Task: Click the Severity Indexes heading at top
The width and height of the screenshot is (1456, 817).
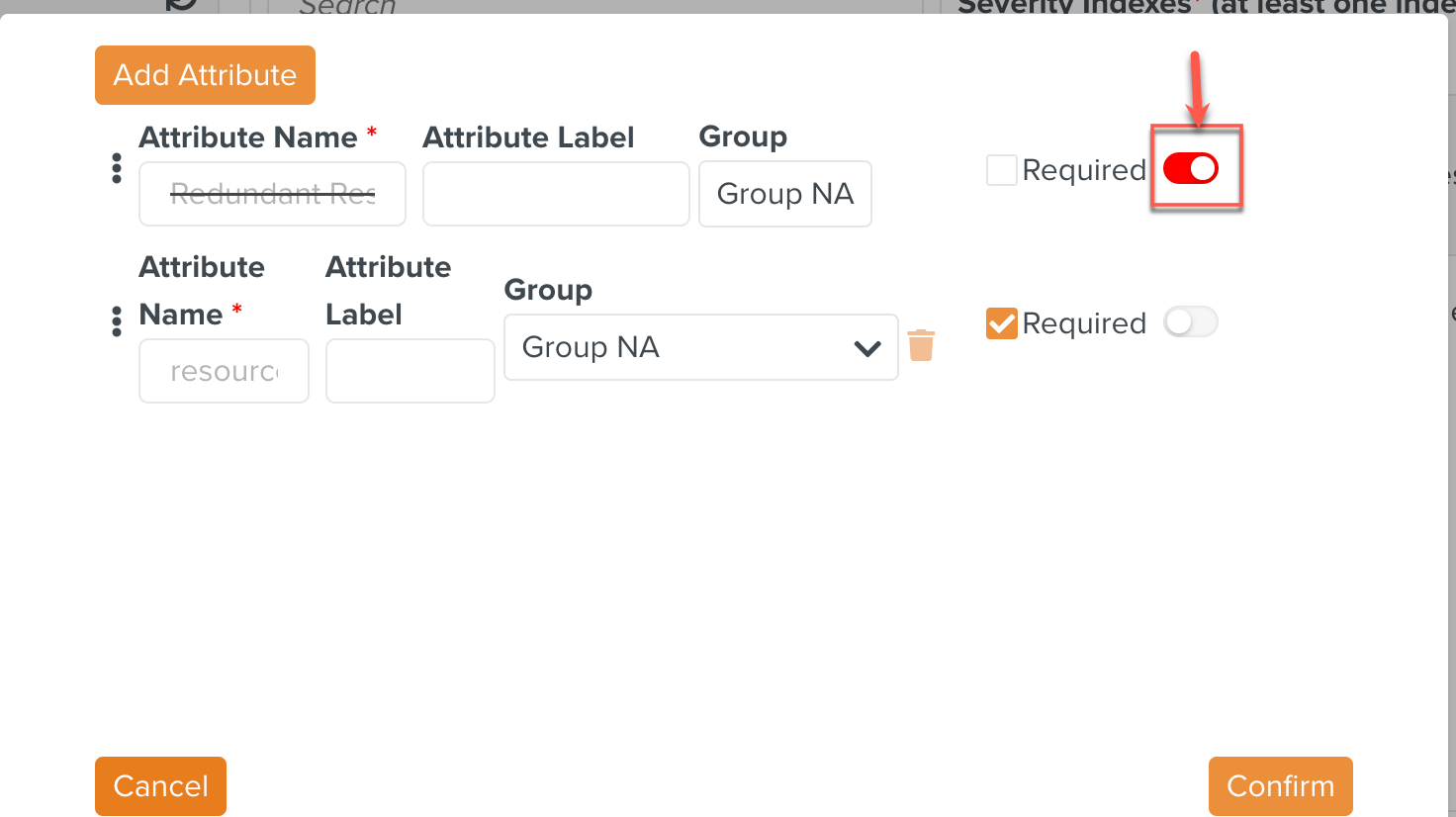Action: [x=1074, y=7]
